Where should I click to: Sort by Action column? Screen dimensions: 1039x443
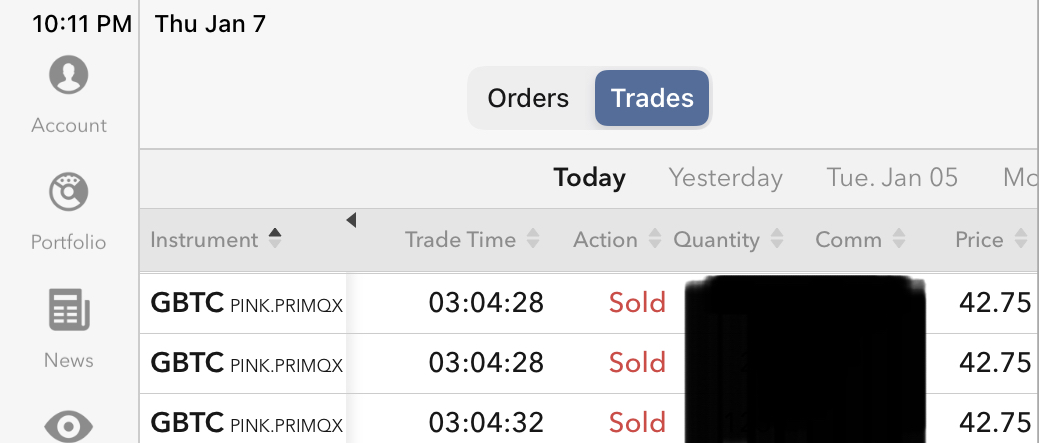point(654,240)
